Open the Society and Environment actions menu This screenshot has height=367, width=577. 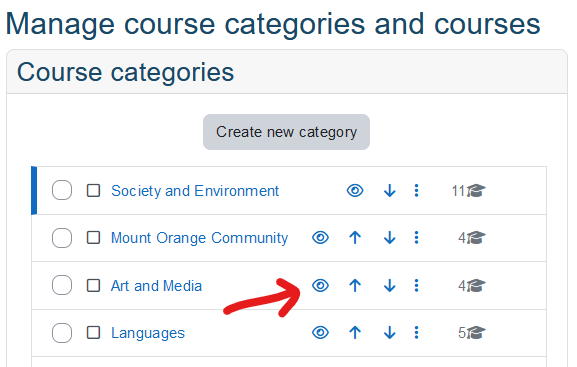point(416,191)
